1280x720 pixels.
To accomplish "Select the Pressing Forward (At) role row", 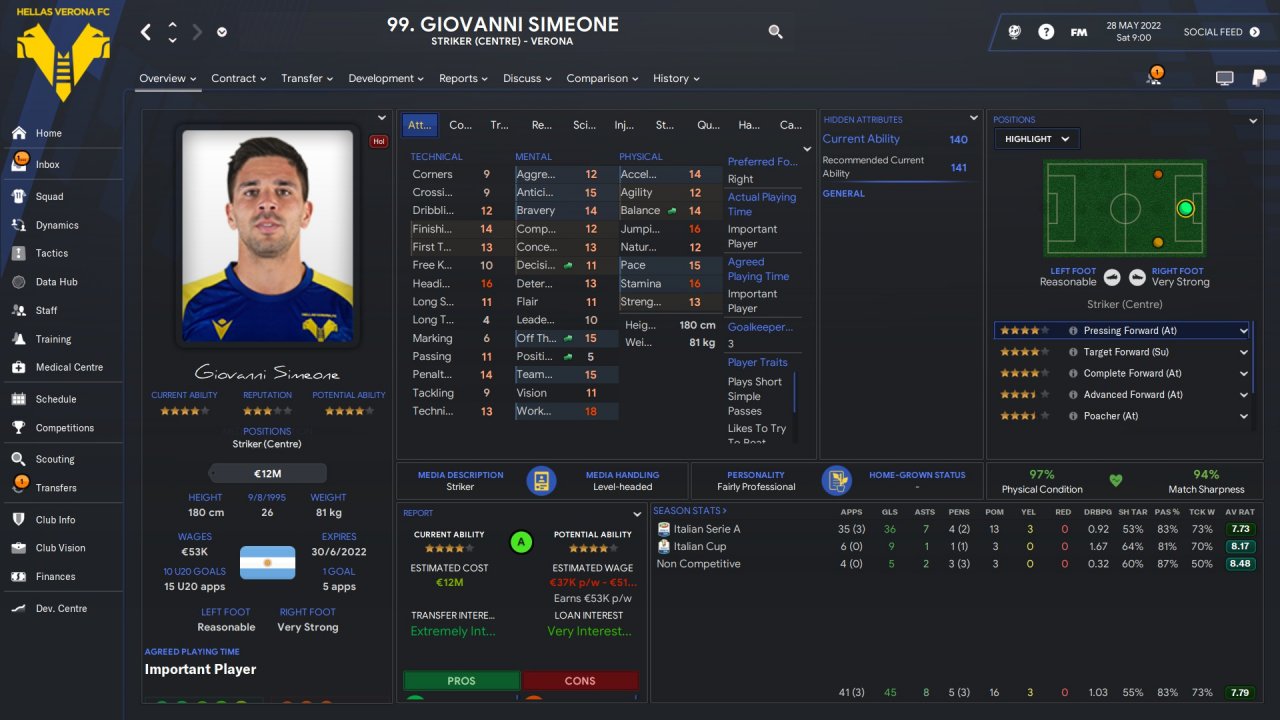I will tap(1122, 330).
